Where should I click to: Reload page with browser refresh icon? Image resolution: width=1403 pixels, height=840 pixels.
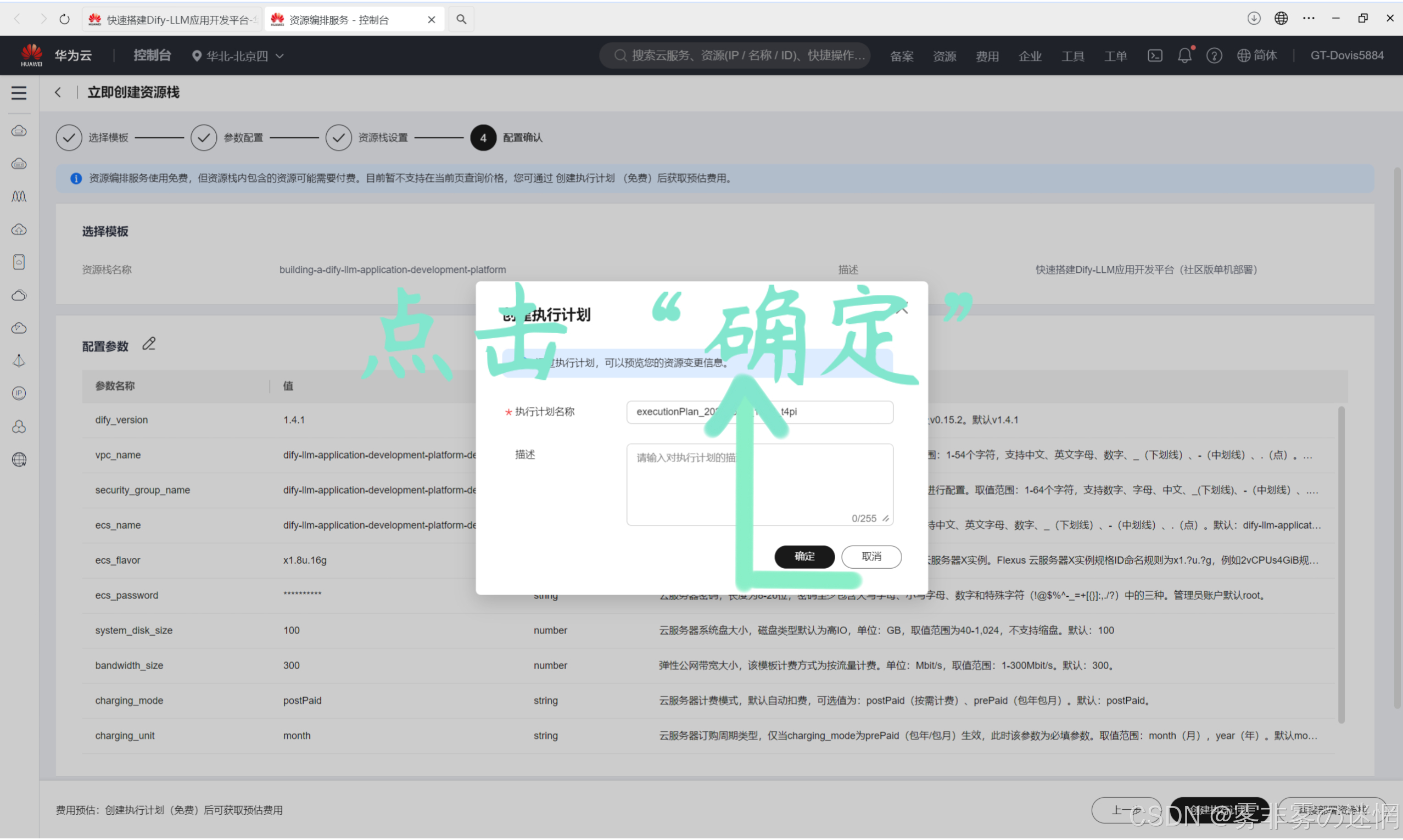[64, 19]
